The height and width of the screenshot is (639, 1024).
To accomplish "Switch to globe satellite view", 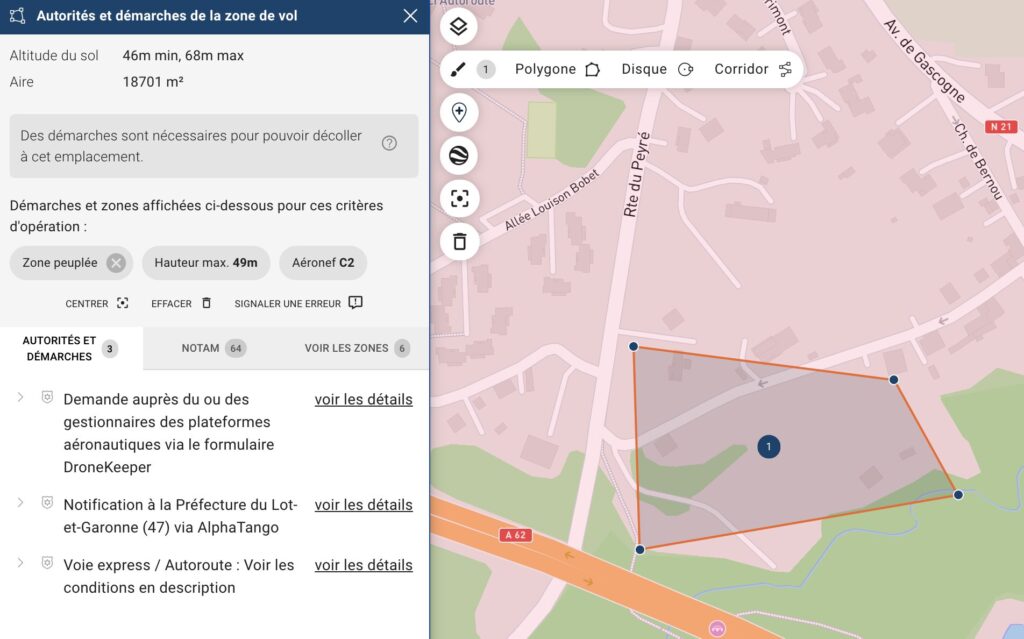I will tap(459, 155).
